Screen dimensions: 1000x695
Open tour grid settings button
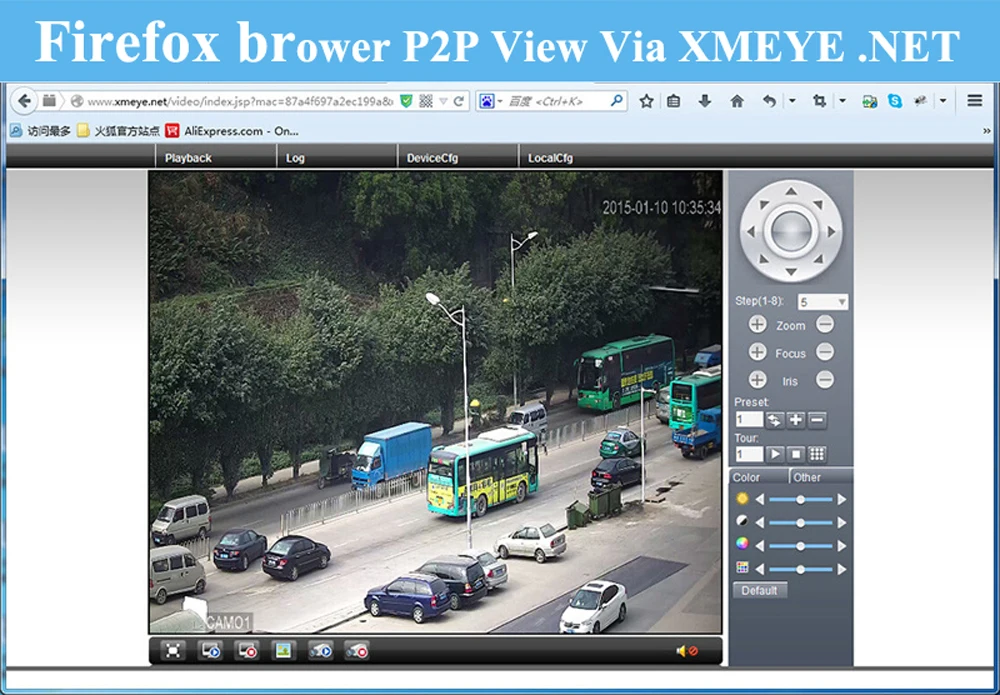tap(817, 454)
